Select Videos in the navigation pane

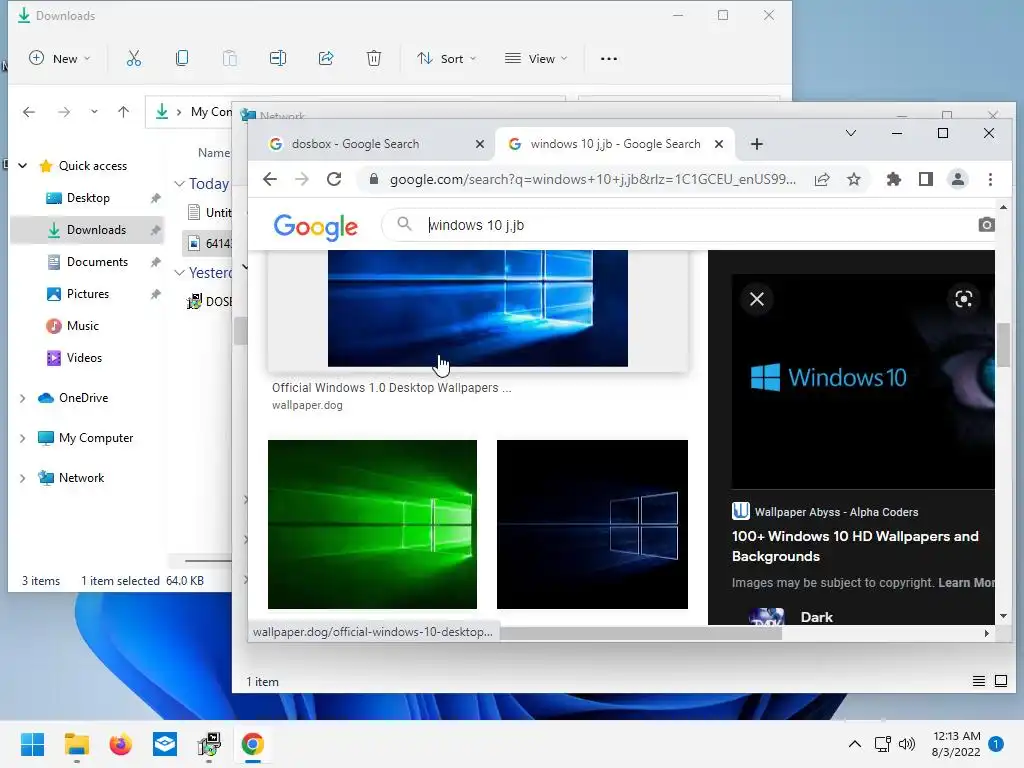(84, 358)
